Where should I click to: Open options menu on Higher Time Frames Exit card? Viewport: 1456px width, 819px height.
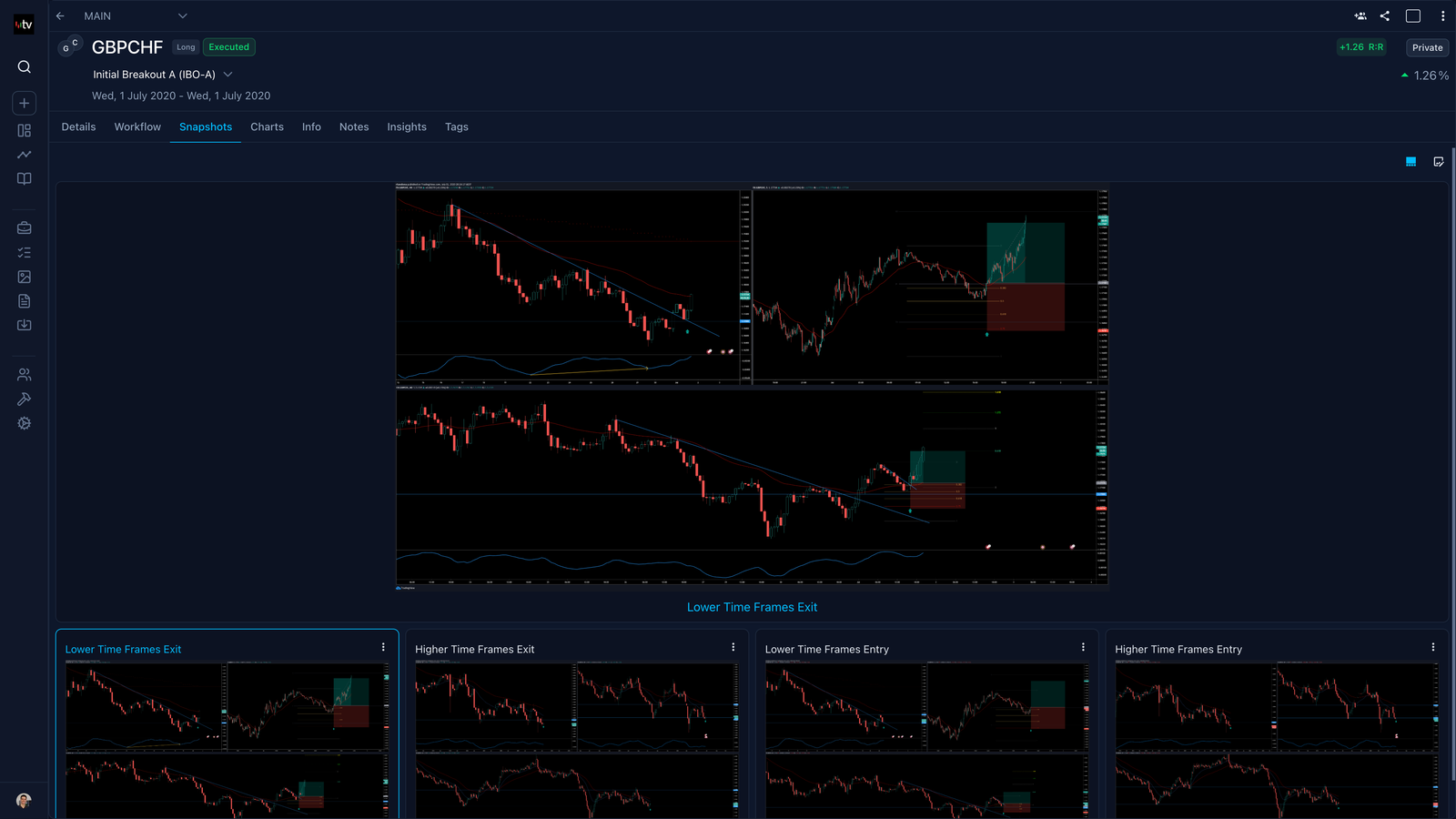click(x=733, y=647)
